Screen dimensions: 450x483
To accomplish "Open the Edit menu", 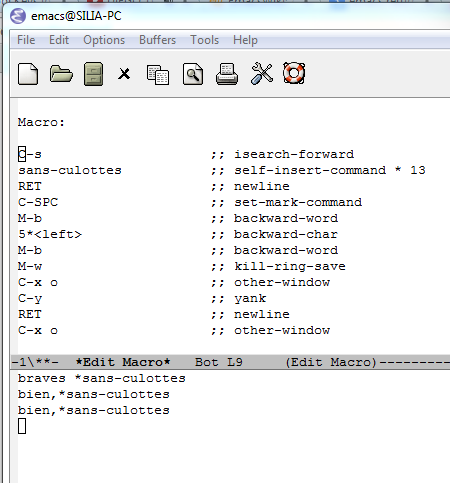I will tap(59, 40).
